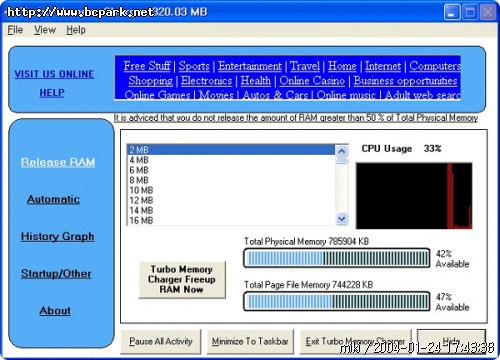Click the Total Physical Memory progress bar
This screenshot has height=360, width=500.
tap(337, 258)
